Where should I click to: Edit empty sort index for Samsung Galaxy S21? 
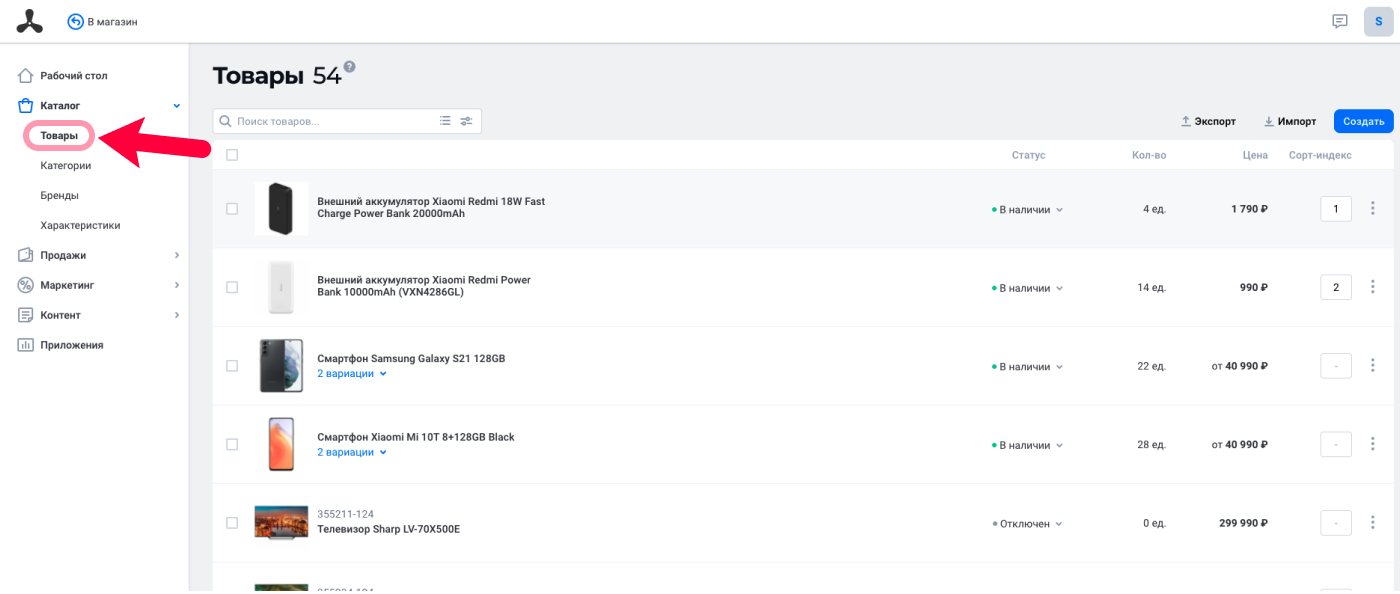coord(1336,366)
